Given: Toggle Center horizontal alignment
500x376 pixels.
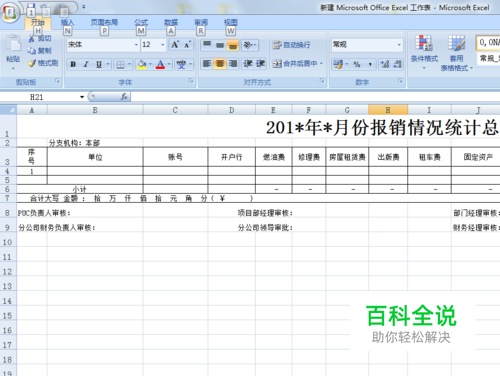Looking at the screenshot, I should 220,63.
